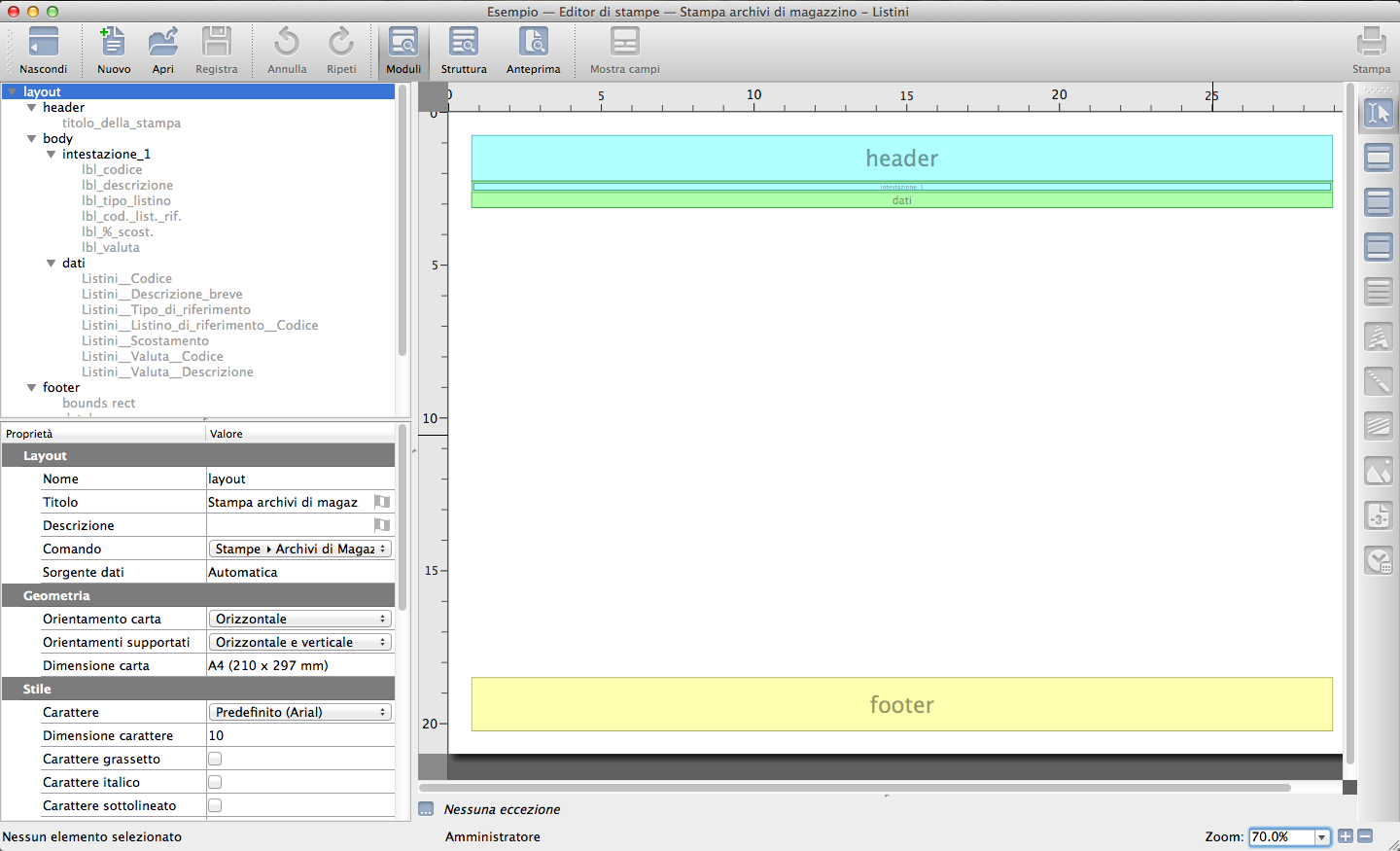Select the arrow pointer tool in right palette

pyautogui.click(x=1379, y=113)
